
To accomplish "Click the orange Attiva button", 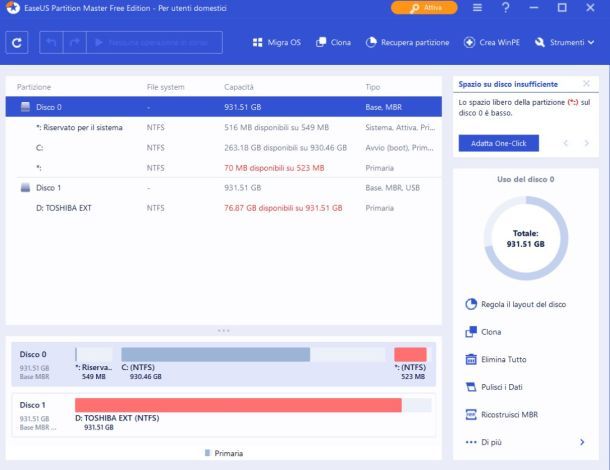I will click(x=424, y=8).
